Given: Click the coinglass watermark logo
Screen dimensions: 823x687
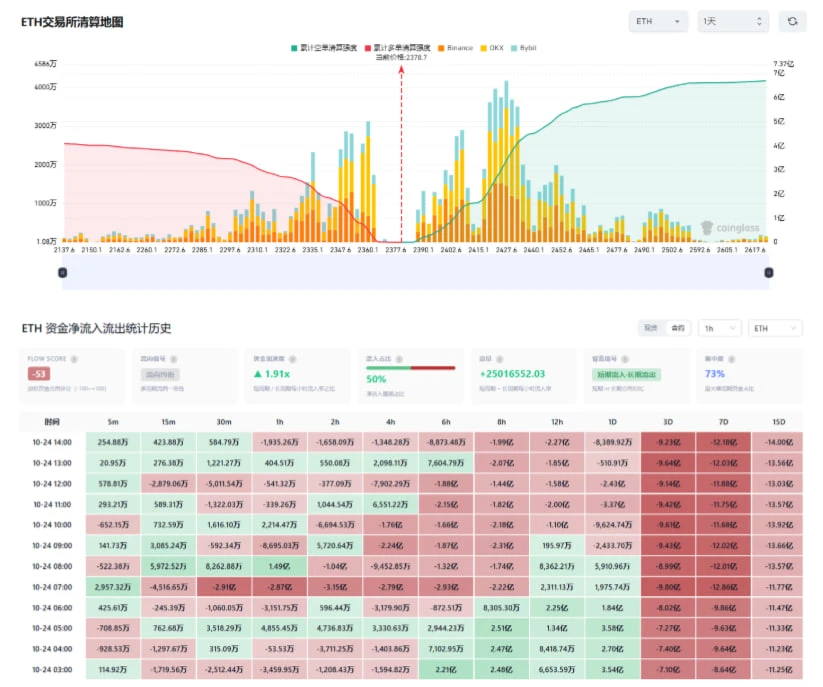Looking at the screenshot, I should [730, 228].
